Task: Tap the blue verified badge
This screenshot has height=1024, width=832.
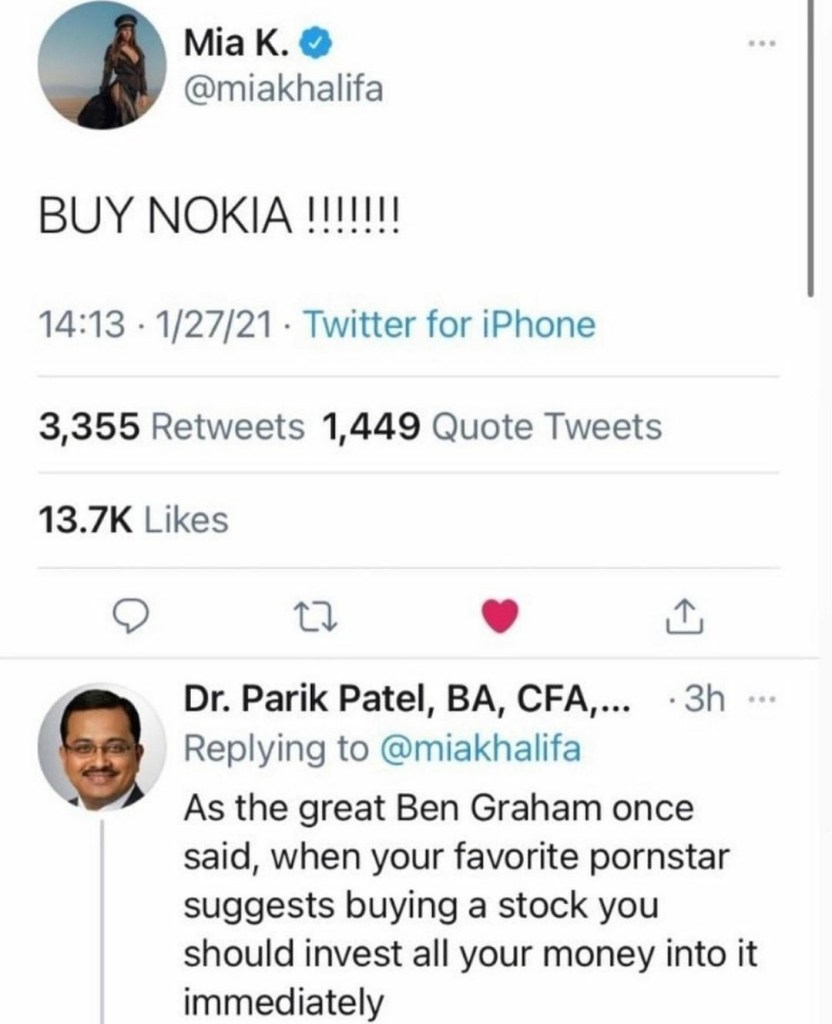Action: (314, 44)
